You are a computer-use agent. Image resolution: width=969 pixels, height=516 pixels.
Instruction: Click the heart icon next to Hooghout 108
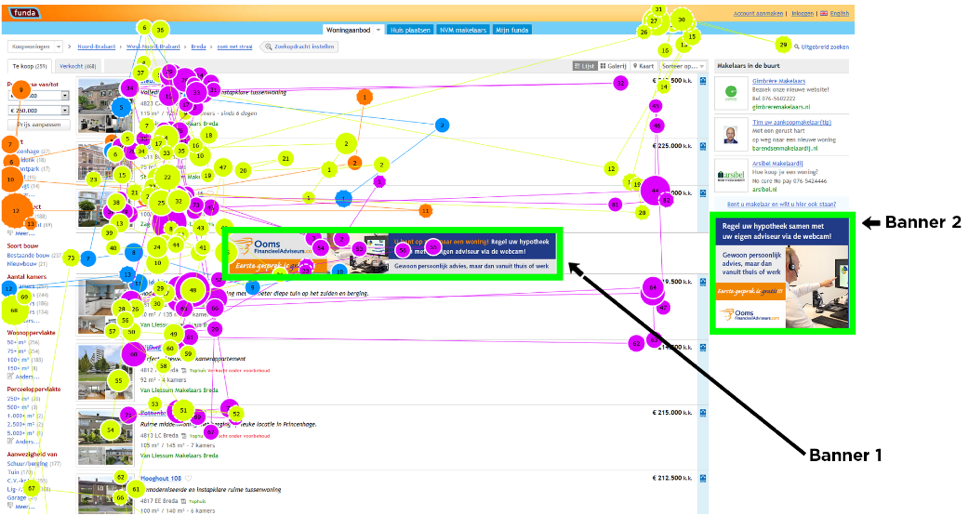189,479
